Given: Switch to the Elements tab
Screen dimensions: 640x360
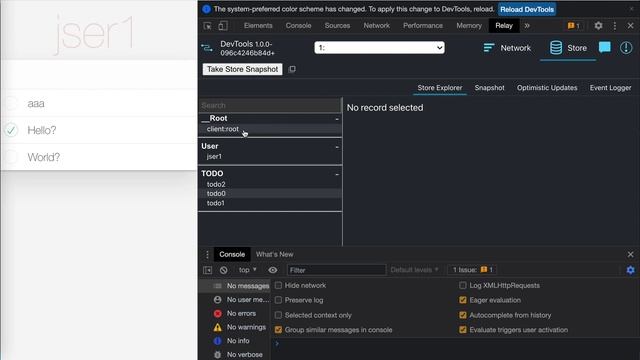Looking at the screenshot, I should (258, 26).
